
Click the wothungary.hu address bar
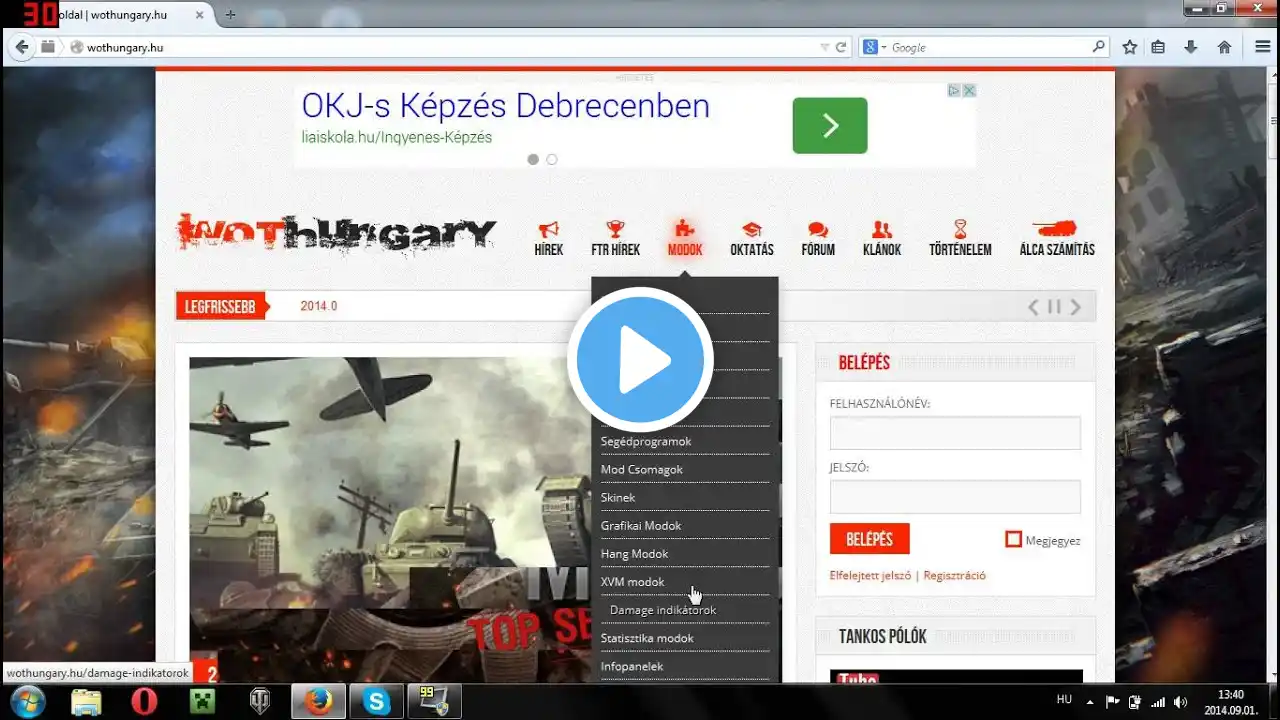(450, 47)
